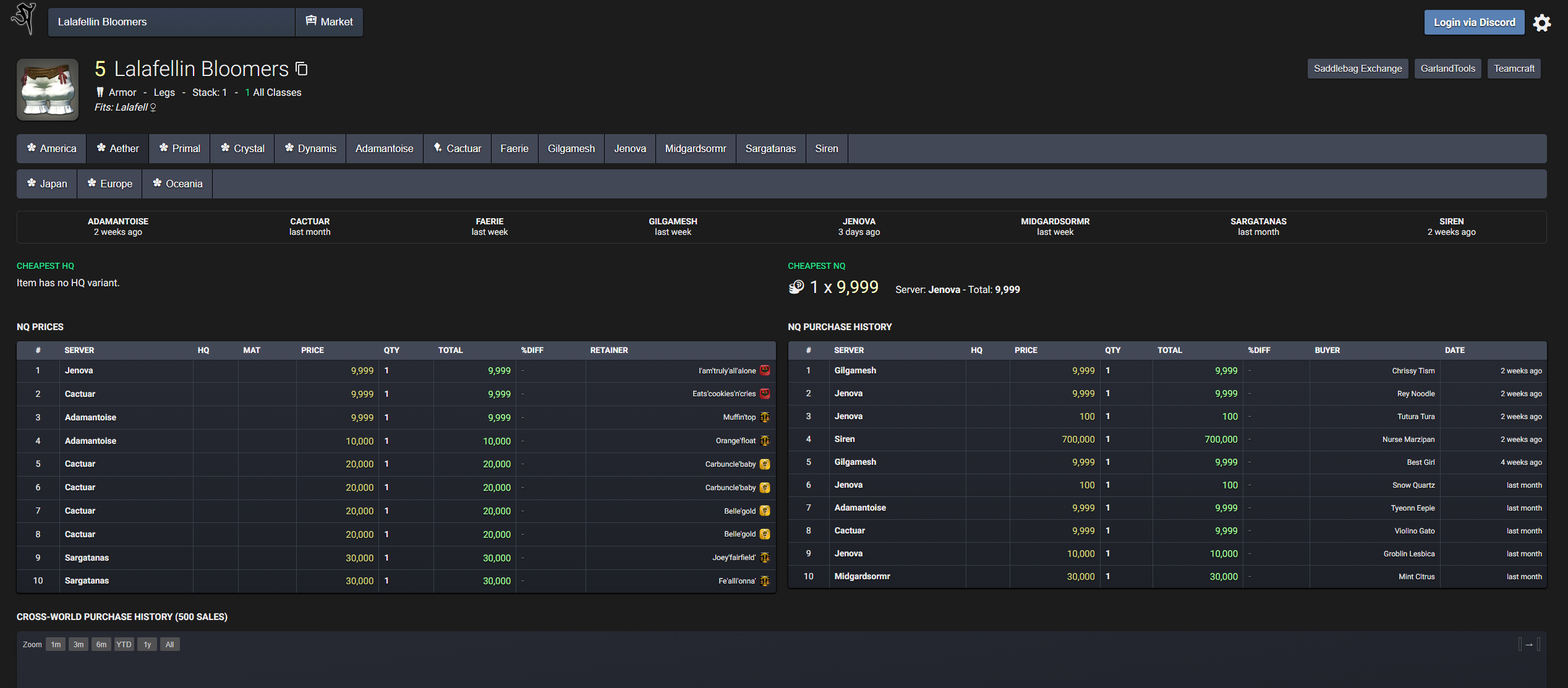This screenshot has height=688, width=1568.
Task: Open the Siren server tab
Action: (826, 148)
